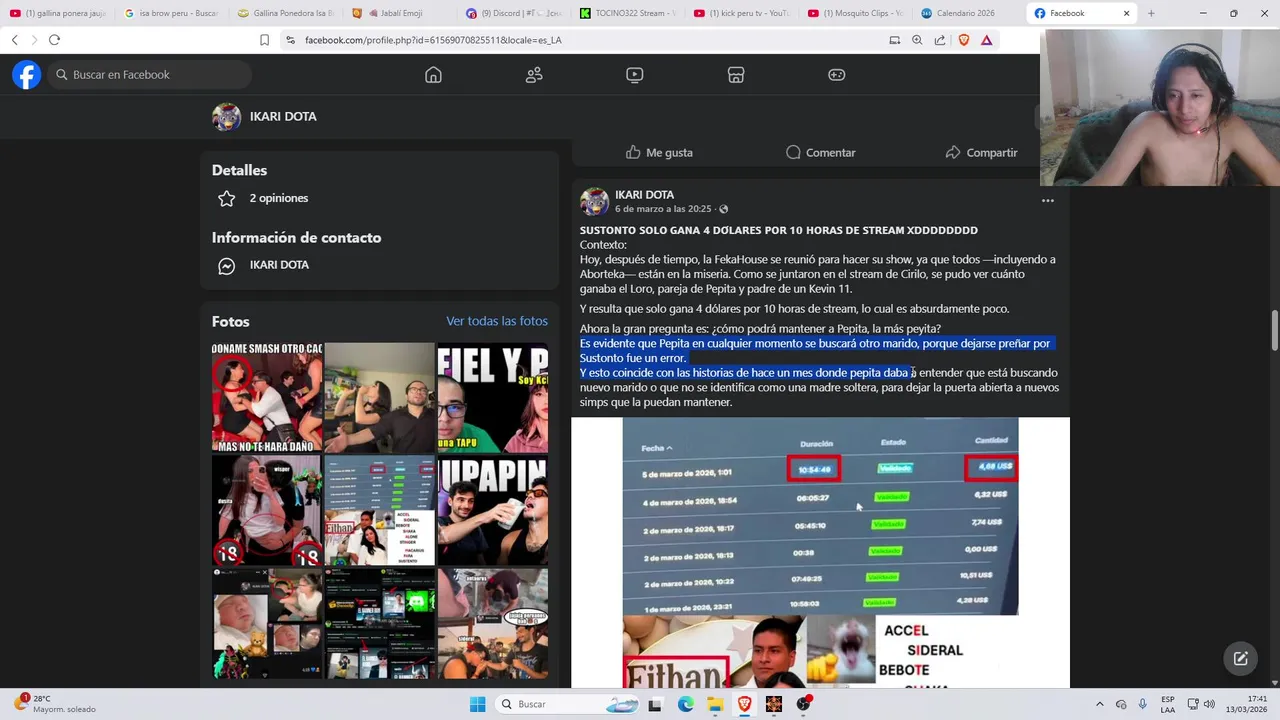Switch to kick peru tv YouTube tab
This screenshot has height=720, width=1280.
point(742,13)
